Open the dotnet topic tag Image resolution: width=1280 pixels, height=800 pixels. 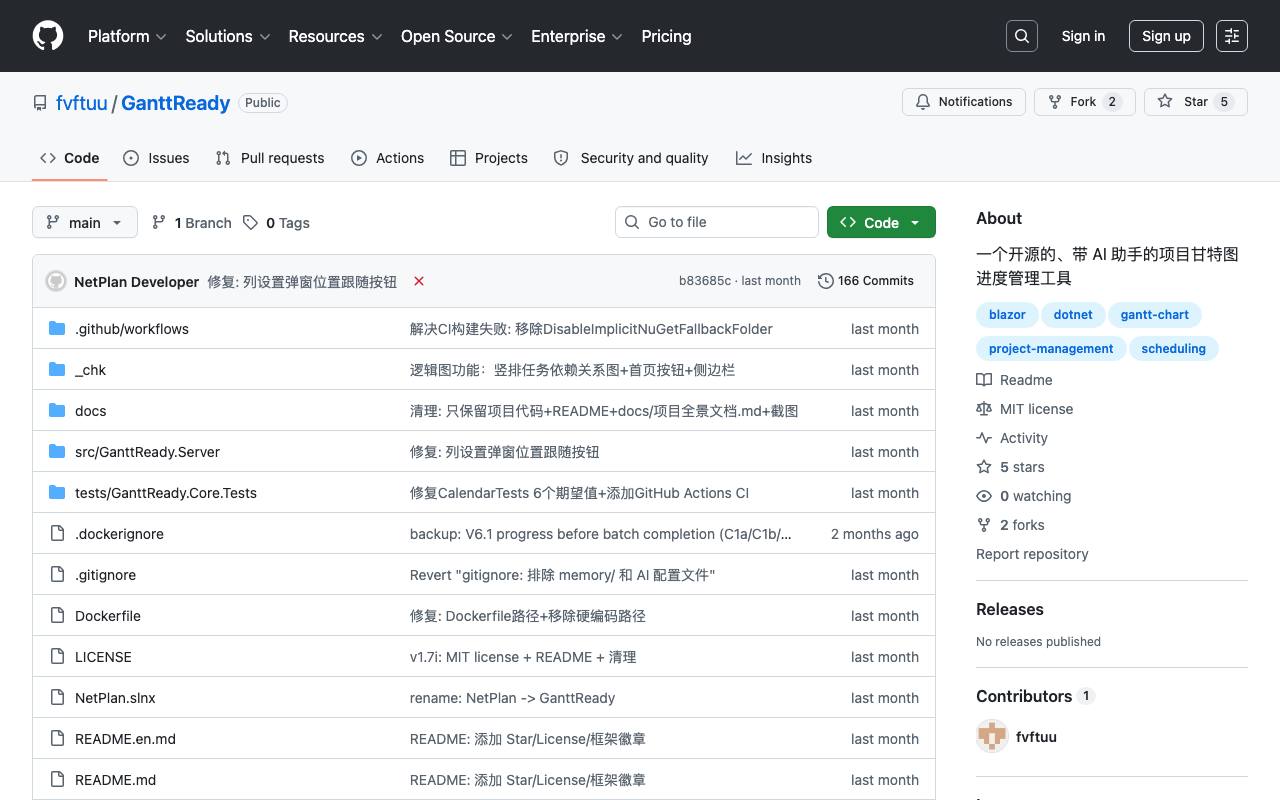coord(1073,315)
